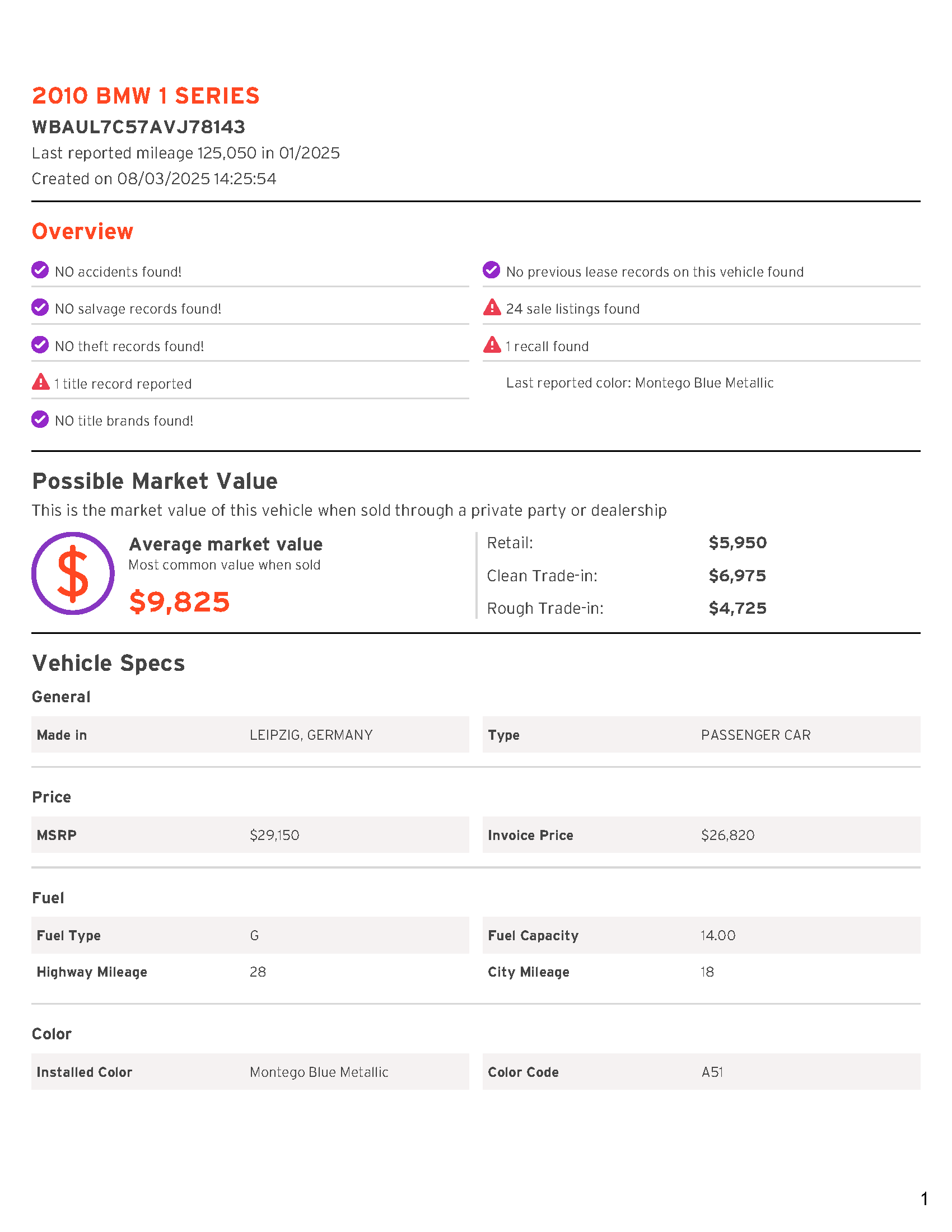
Task: Click the checkmark icon beside NO theft records
Action: pyautogui.click(x=40, y=344)
